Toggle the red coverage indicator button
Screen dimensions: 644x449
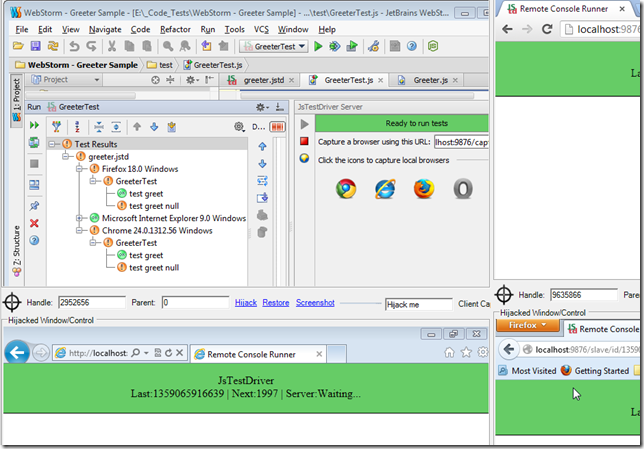[278, 127]
